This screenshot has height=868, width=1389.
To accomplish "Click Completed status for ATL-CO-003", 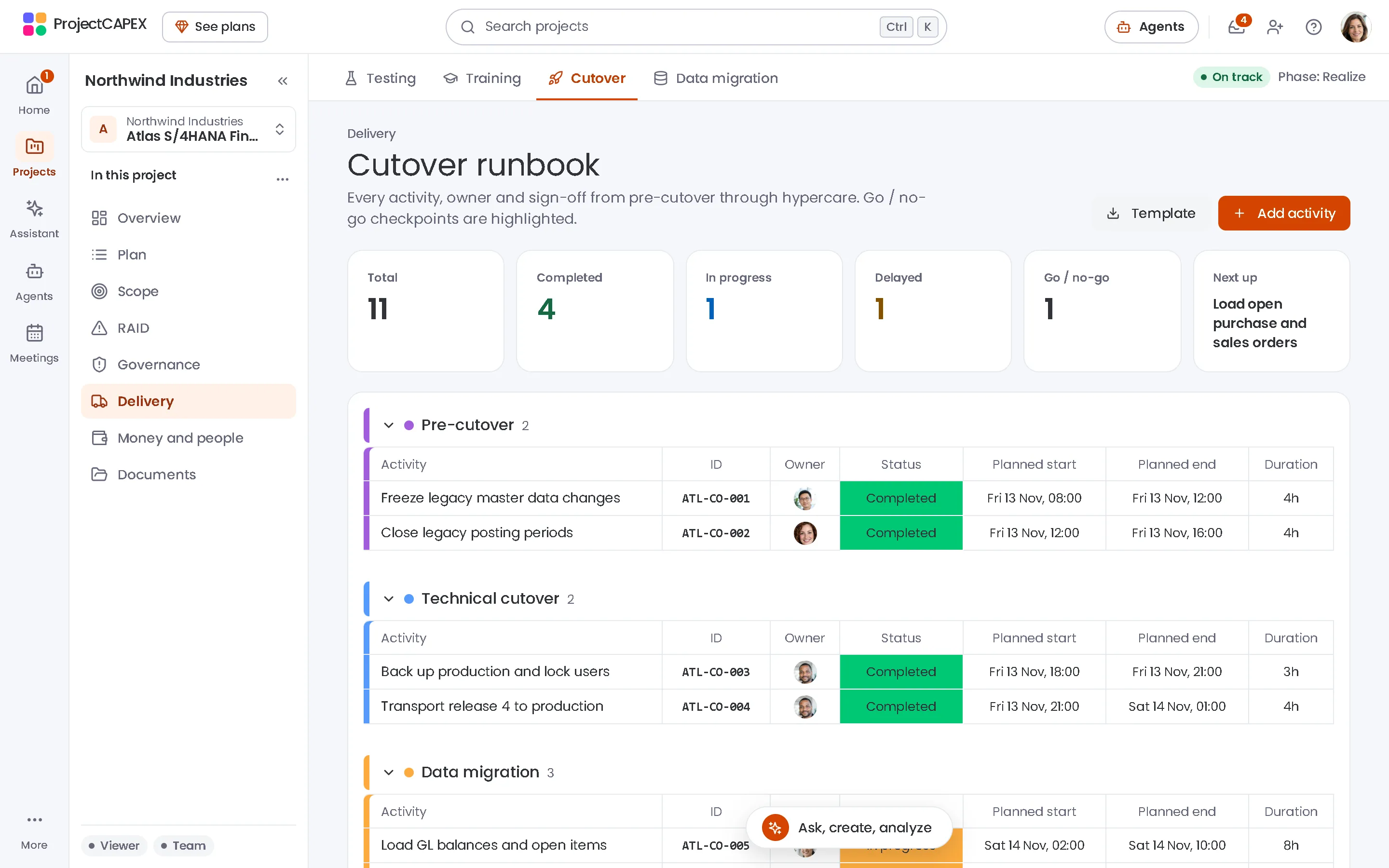I will 901,672.
